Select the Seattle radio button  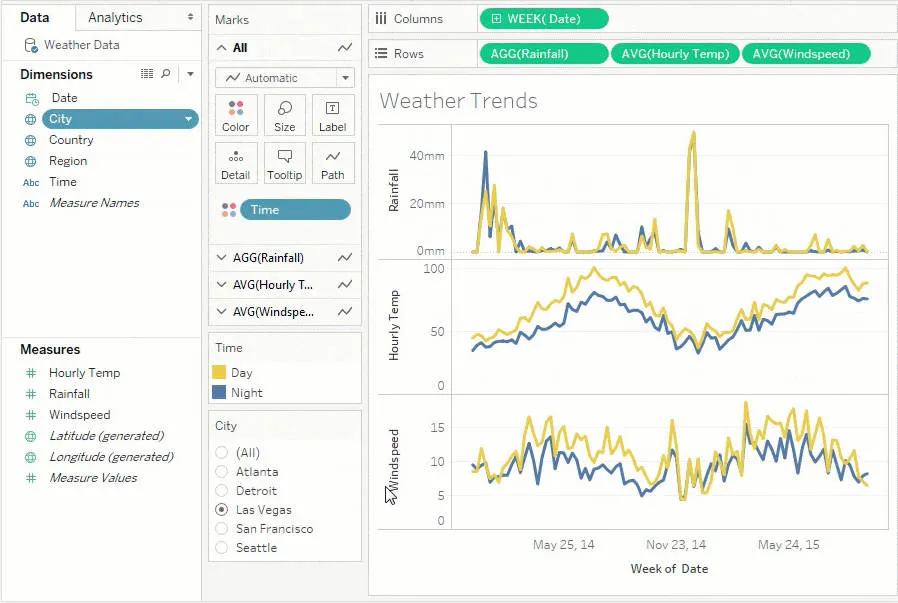tap(222, 547)
